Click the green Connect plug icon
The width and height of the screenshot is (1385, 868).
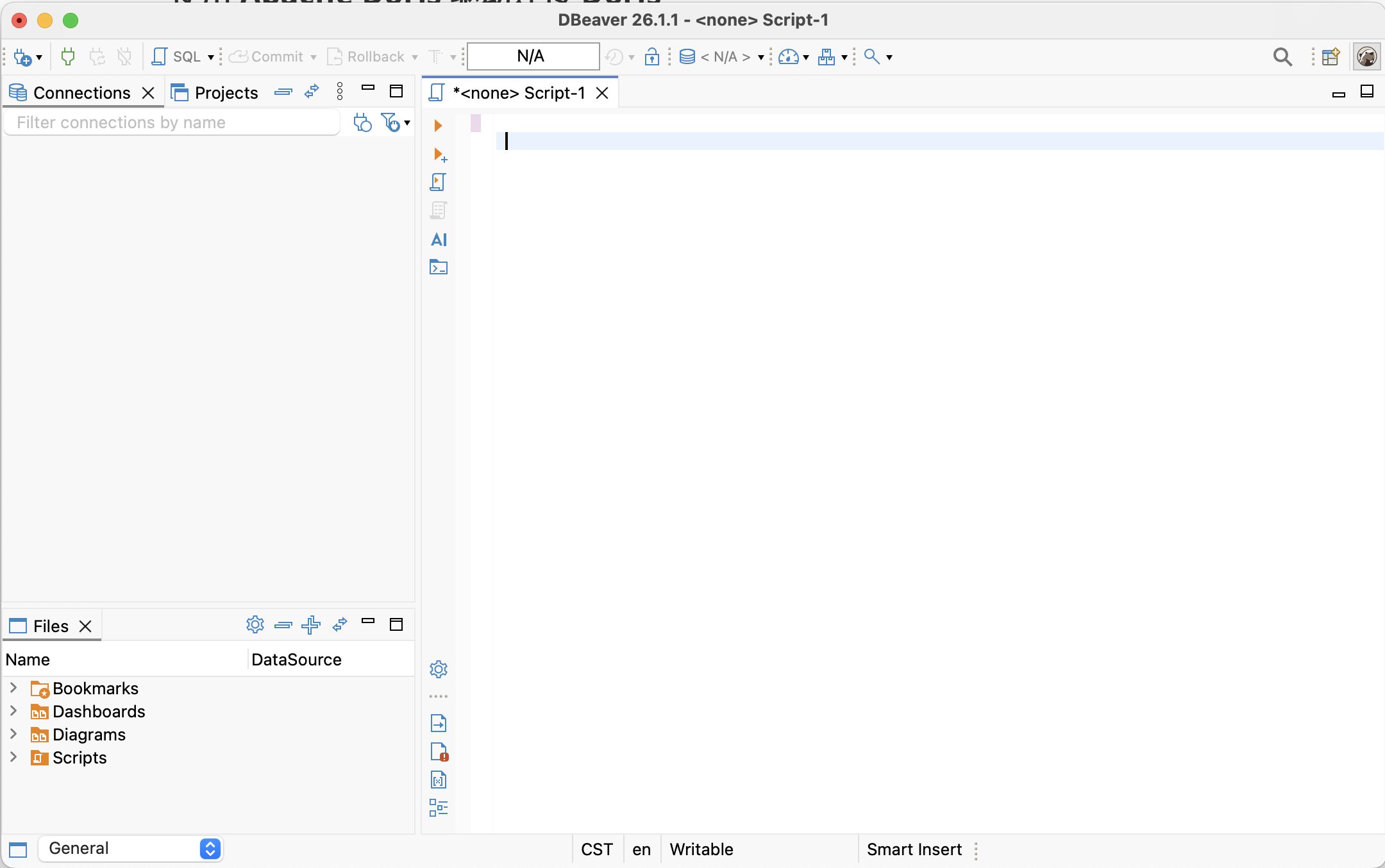67,56
